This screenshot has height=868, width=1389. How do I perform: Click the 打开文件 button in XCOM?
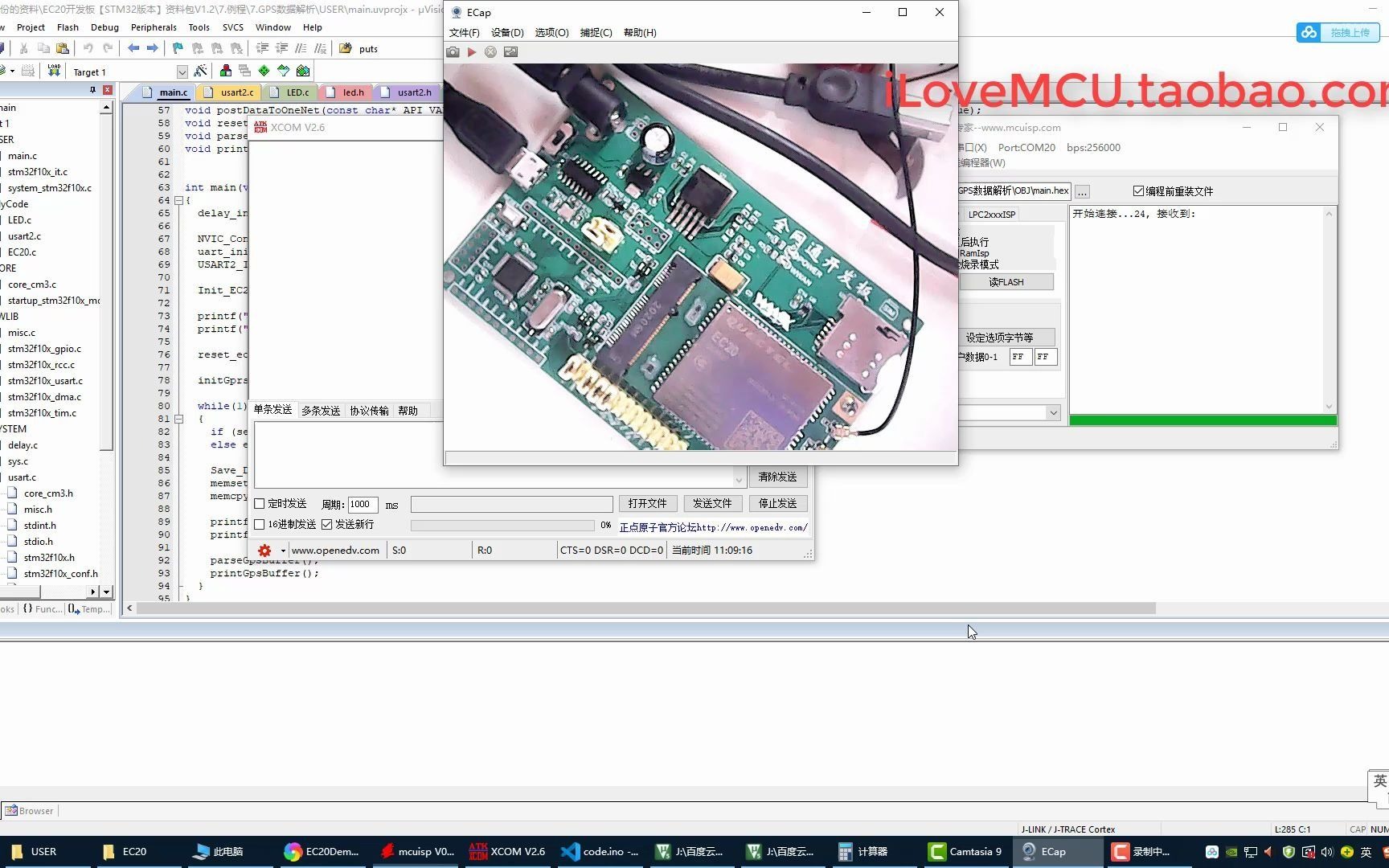pos(648,503)
